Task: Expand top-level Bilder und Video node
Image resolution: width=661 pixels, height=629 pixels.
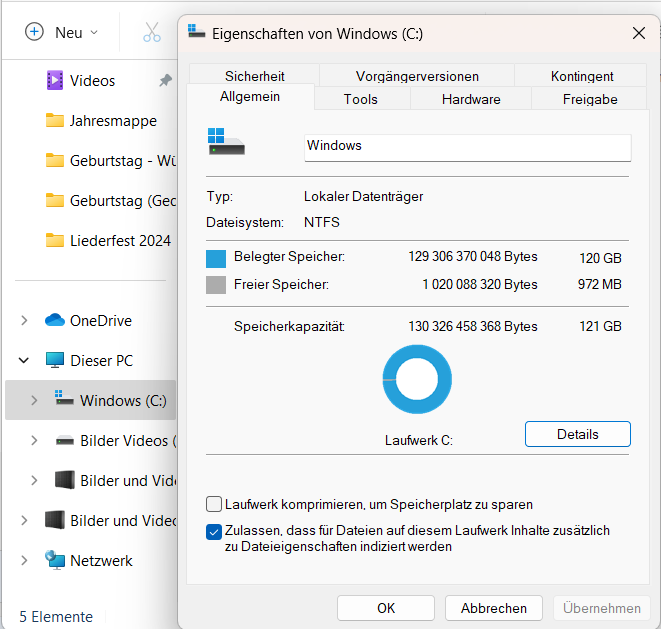Action: pyautogui.click(x=24, y=520)
